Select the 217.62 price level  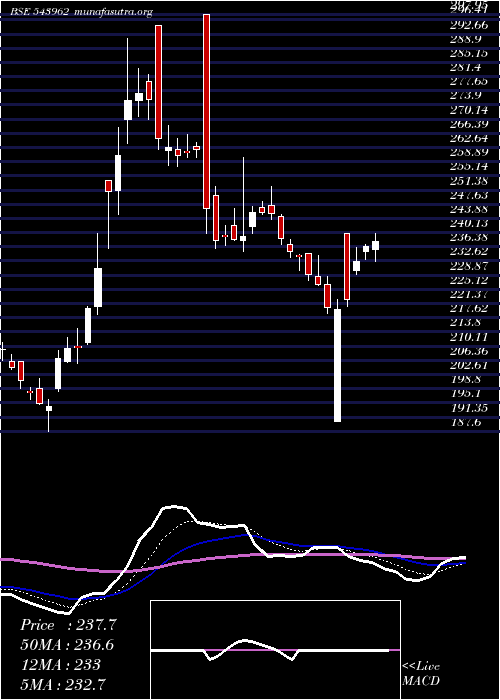[x=469, y=308]
